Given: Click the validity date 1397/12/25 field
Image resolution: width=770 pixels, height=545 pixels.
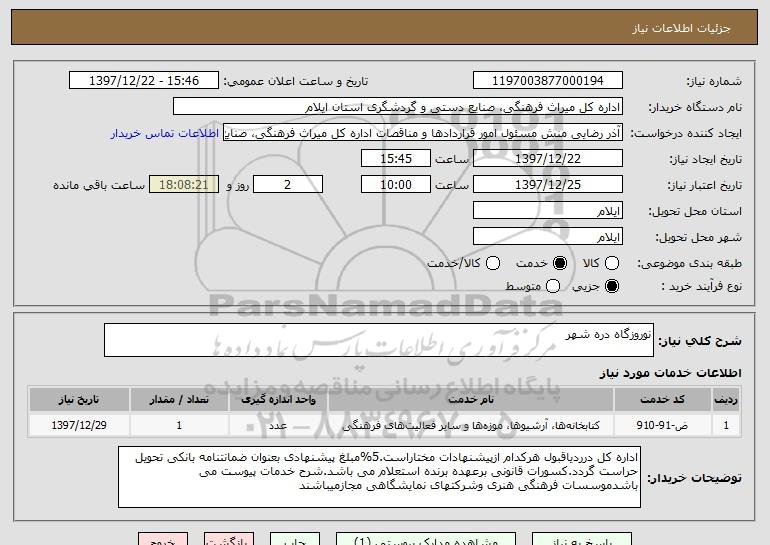Looking at the screenshot, I should click(x=548, y=185).
